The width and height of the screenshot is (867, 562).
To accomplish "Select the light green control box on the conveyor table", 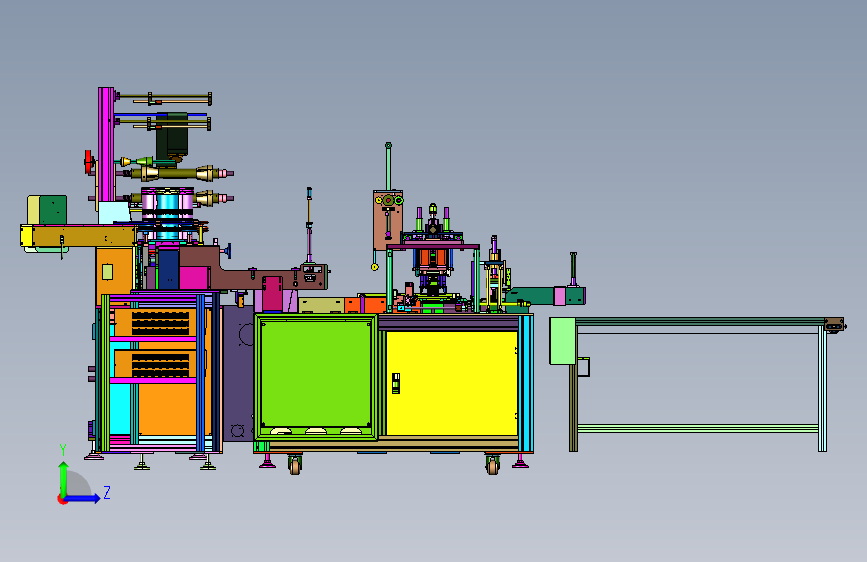I will click(x=563, y=341).
